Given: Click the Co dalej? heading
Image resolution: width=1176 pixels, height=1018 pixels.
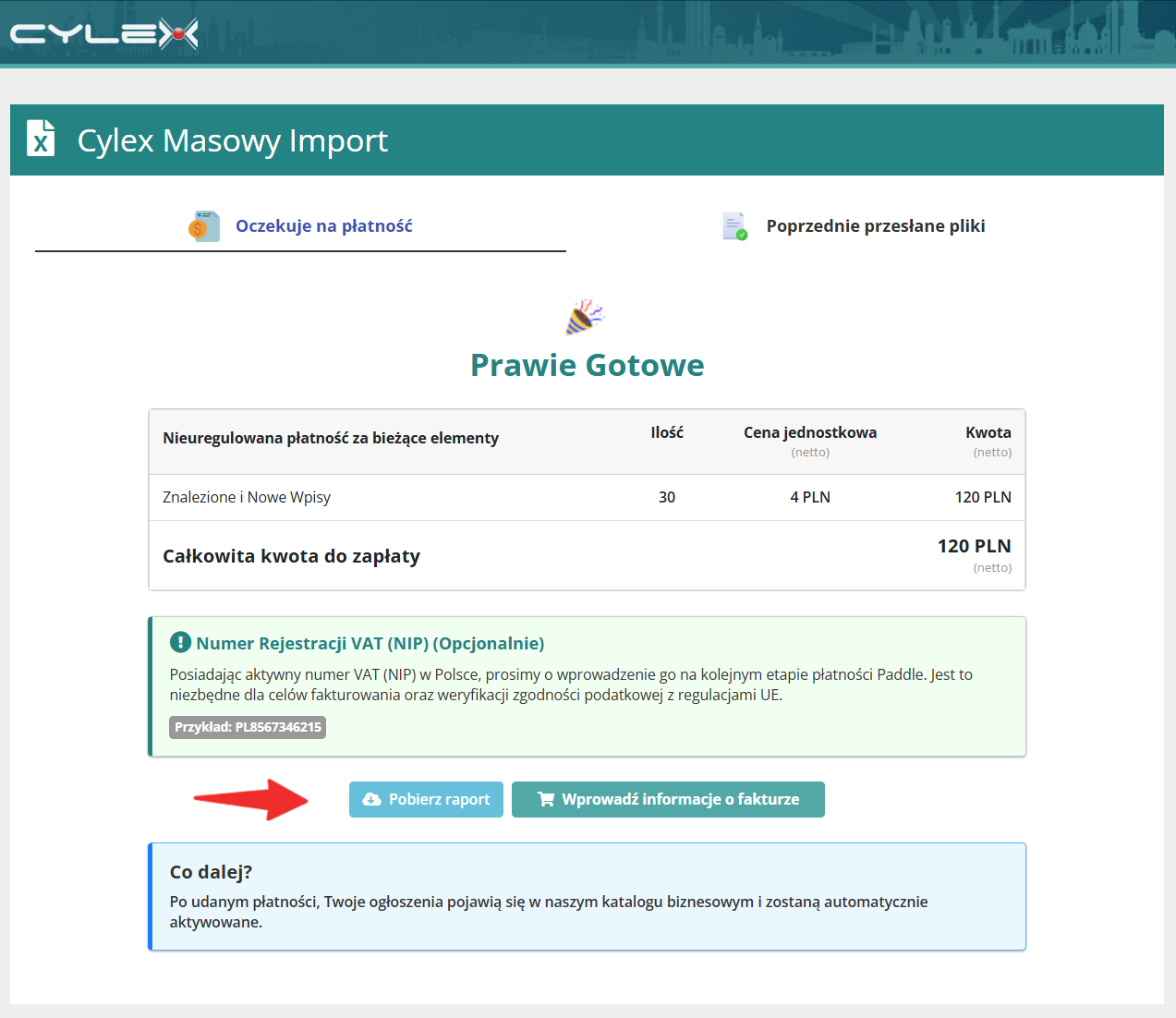Looking at the screenshot, I should click(211, 872).
